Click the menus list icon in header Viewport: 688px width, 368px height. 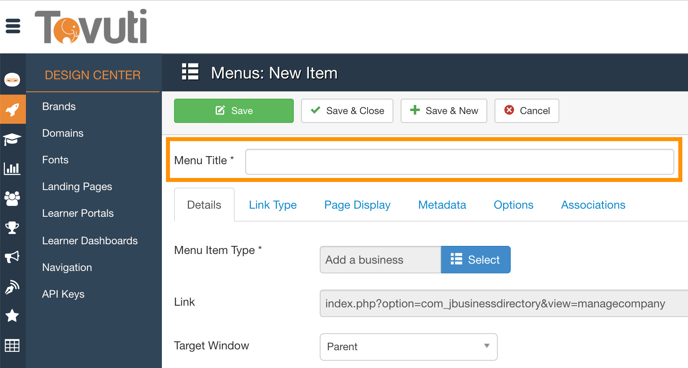[190, 72]
